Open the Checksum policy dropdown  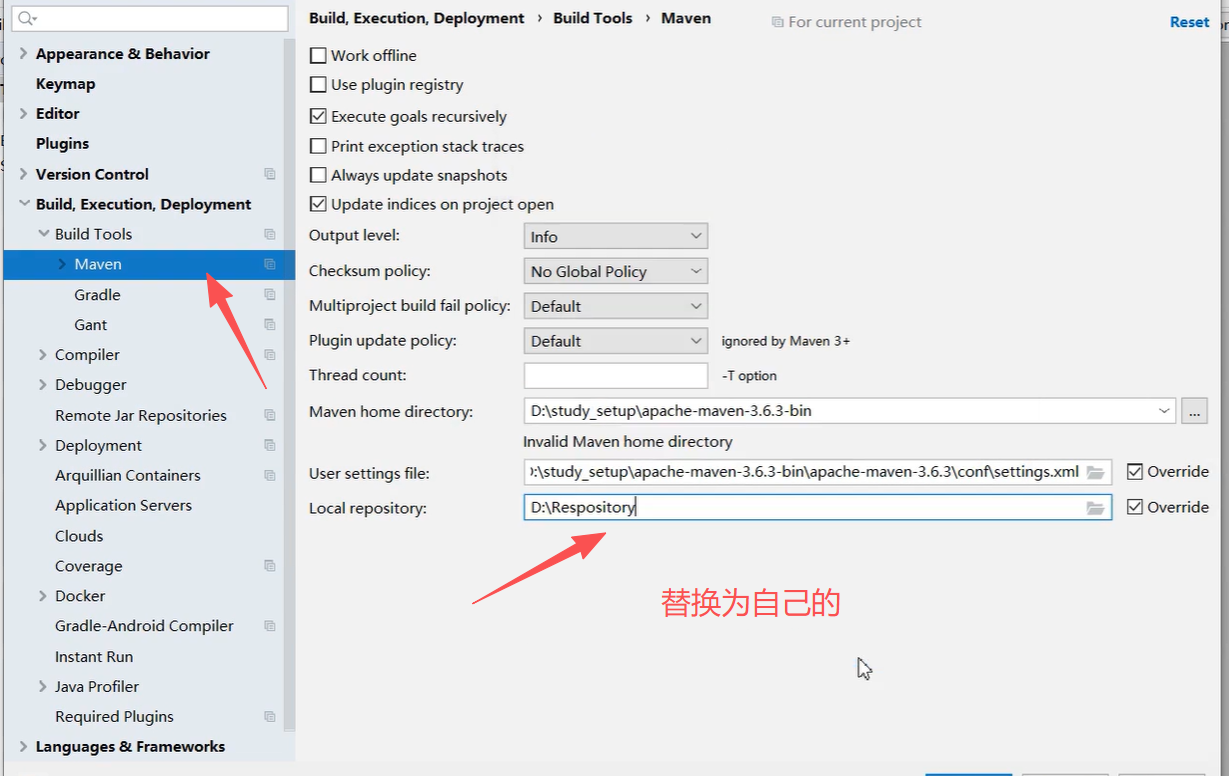pyautogui.click(x=616, y=271)
